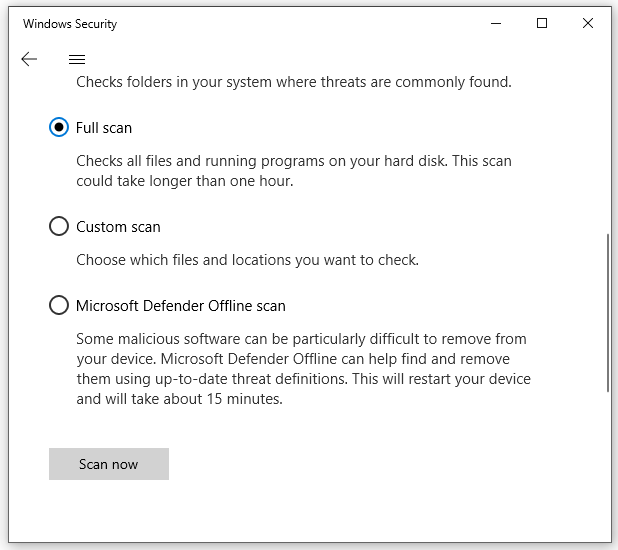The image size is (618, 550).
Task: Click the "Full scan" label text
Action: point(104,128)
